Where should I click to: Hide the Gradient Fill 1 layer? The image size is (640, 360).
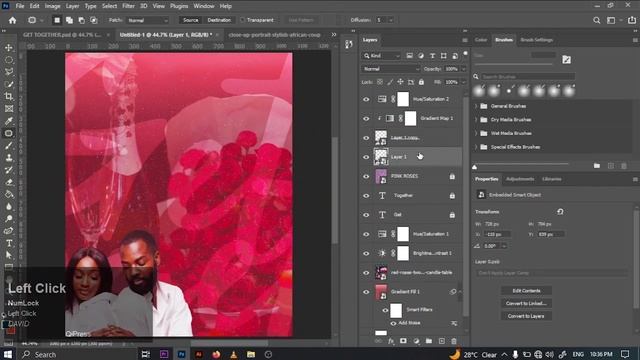[x=366, y=292]
